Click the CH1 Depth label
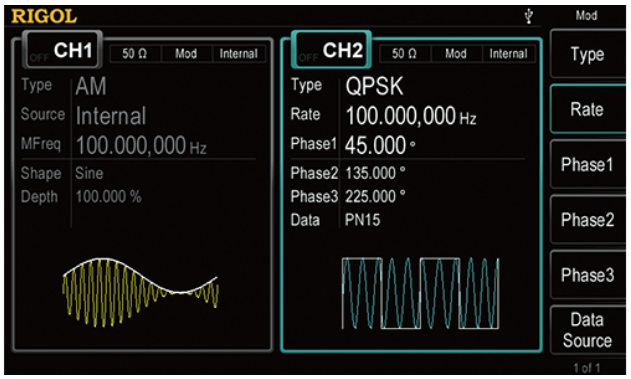 [39, 197]
